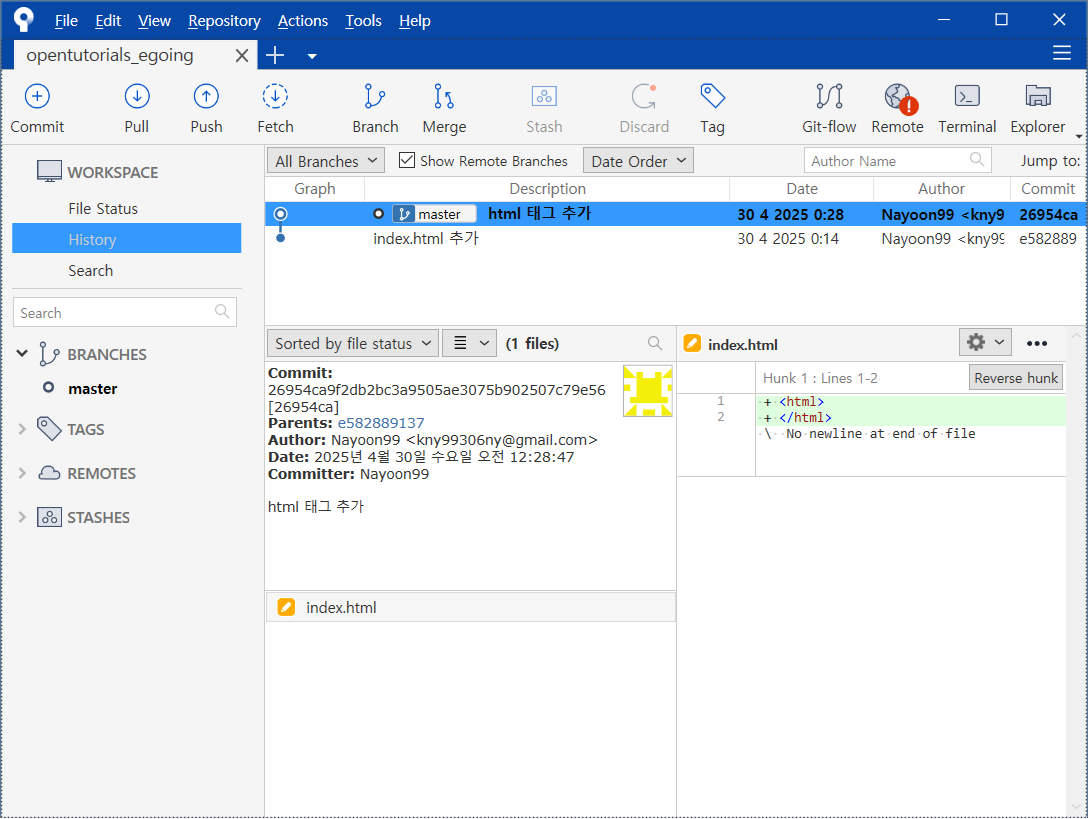
Task: Open the tab list dropdown arrow
Action: pyautogui.click(x=312, y=56)
